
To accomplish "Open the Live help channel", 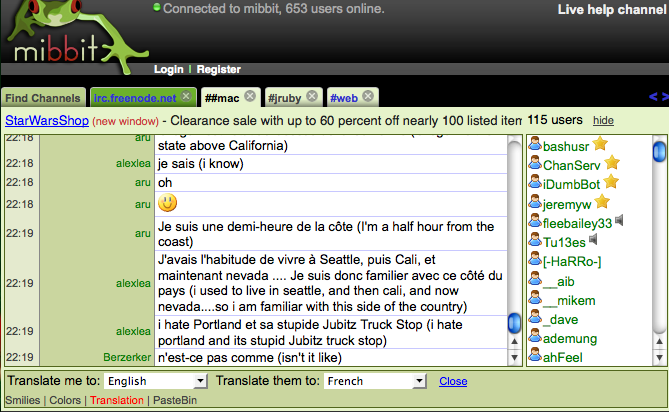I will [612, 9].
